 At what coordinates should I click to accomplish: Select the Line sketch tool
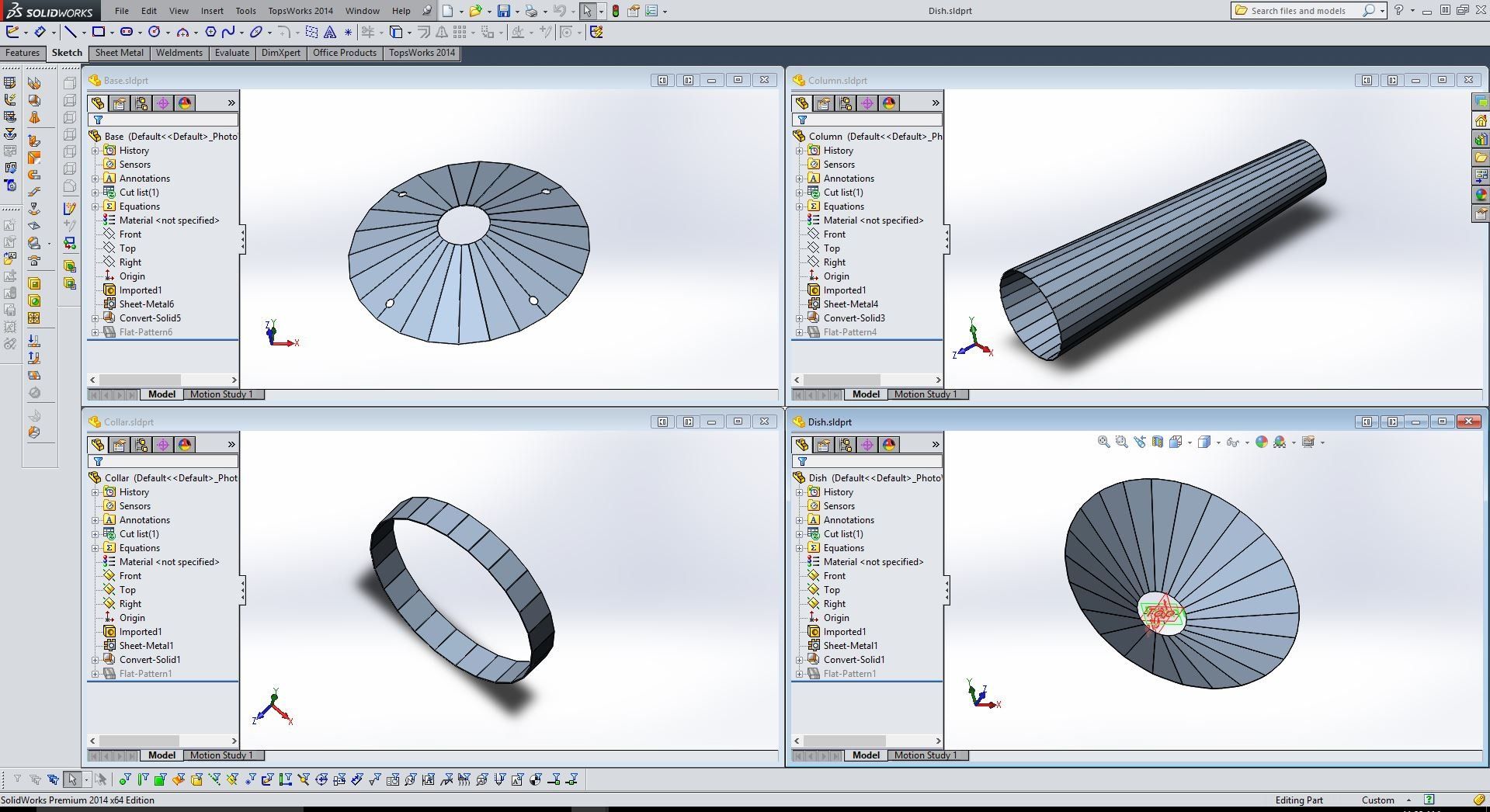coord(71,32)
